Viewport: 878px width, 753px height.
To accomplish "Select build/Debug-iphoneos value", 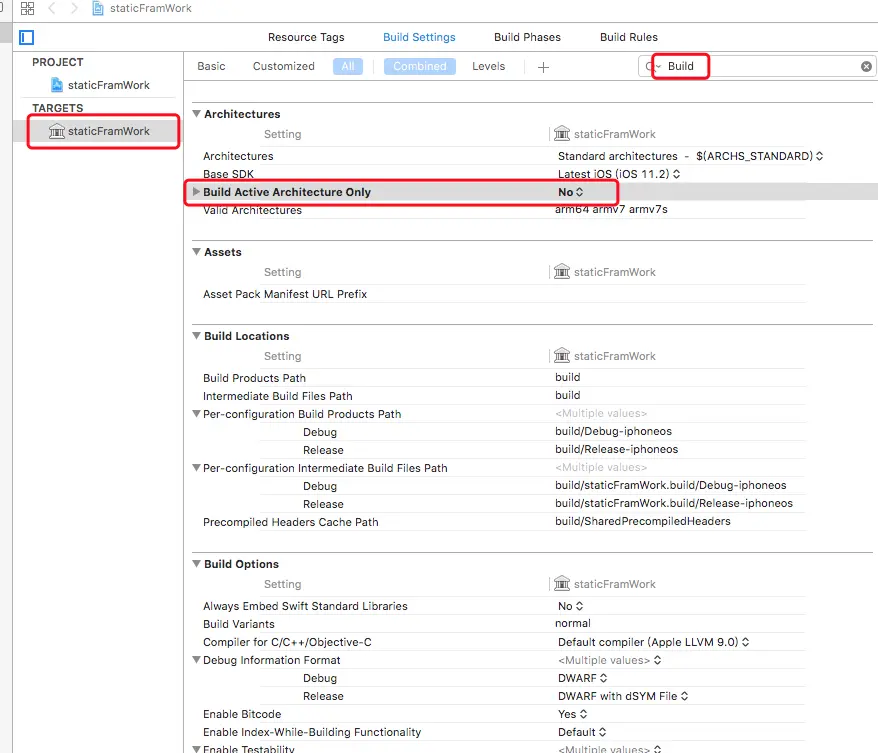I will (613, 431).
